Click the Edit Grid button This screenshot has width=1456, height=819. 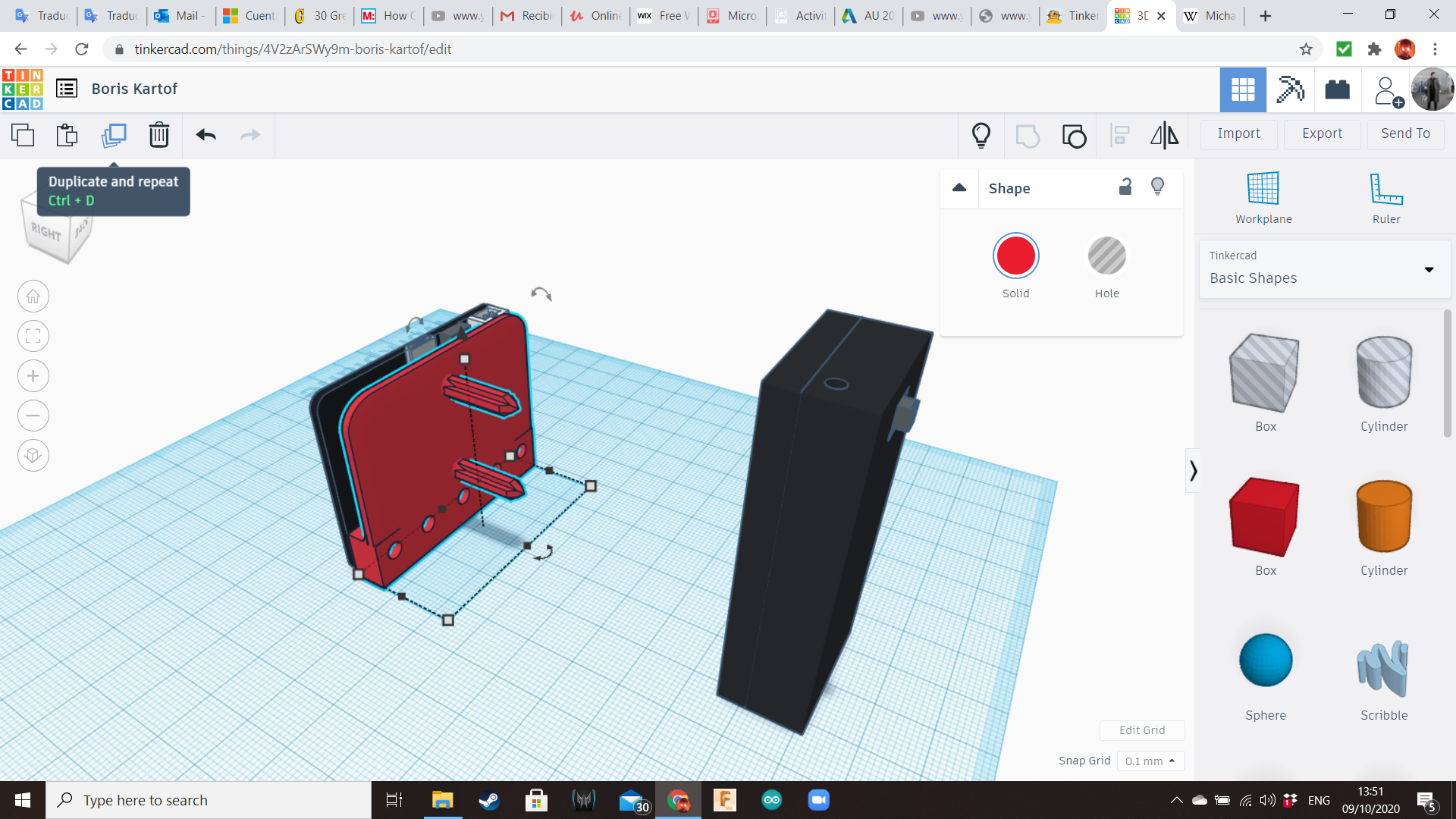pyautogui.click(x=1141, y=730)
